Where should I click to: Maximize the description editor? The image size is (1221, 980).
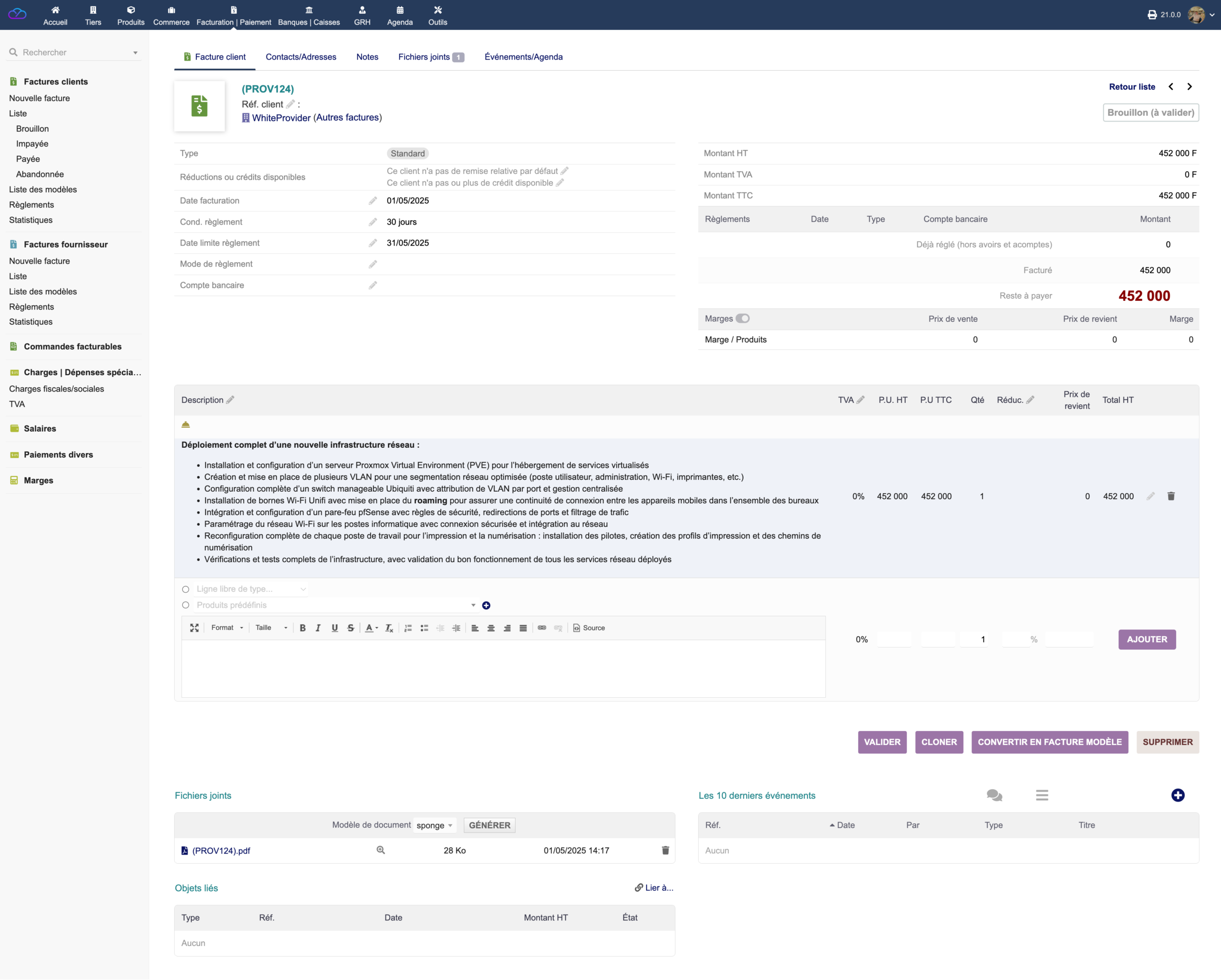coord(194,629)
